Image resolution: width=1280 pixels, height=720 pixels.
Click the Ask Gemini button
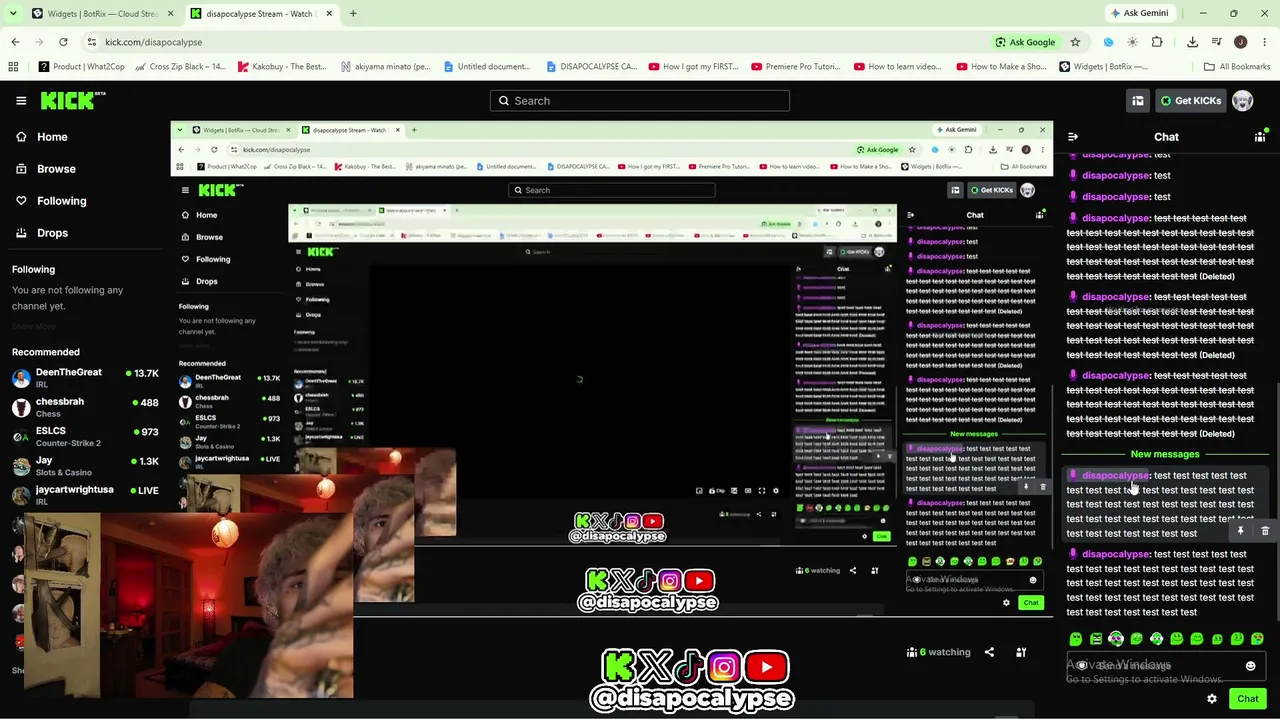tap(1138, 14)
